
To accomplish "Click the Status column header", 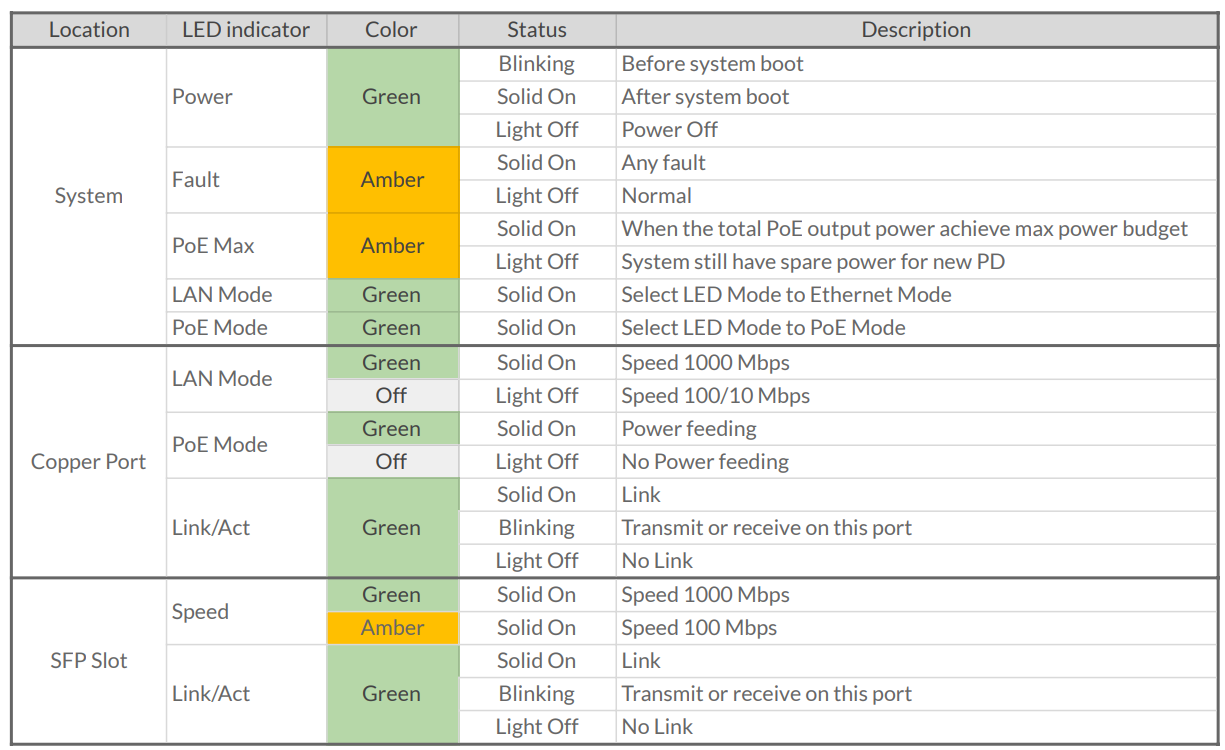I will [536, 30].
